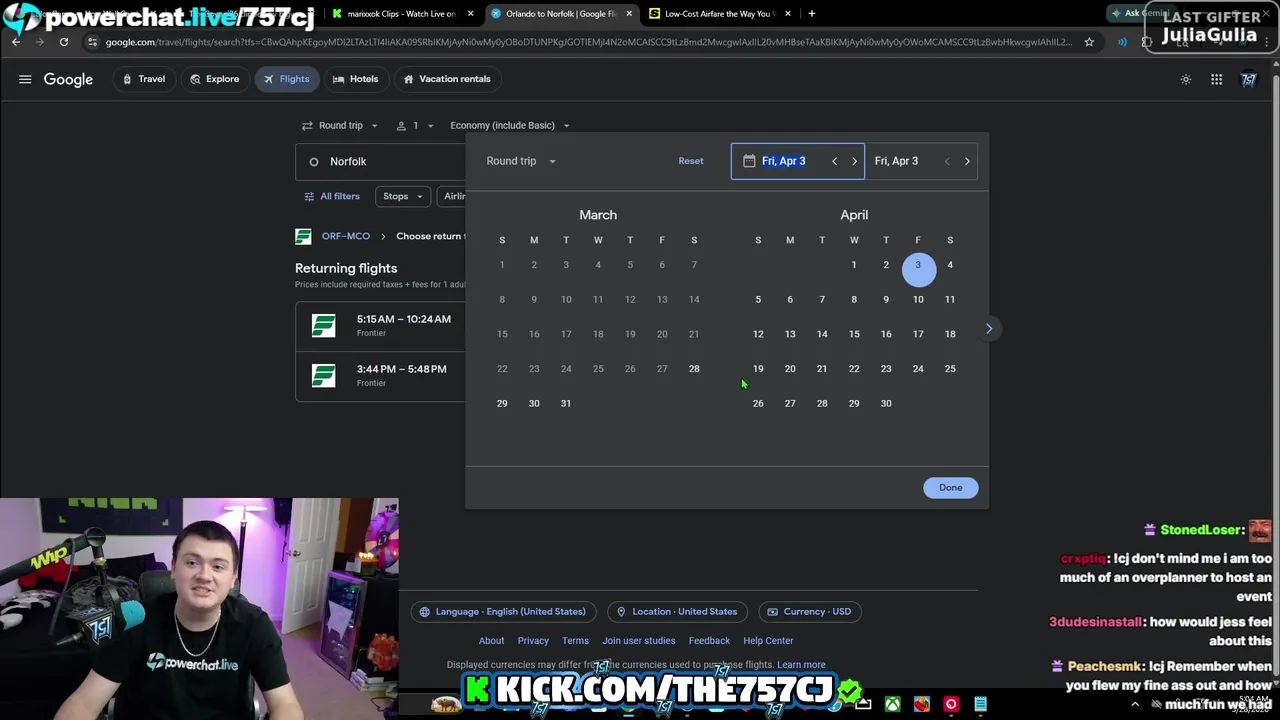The width and height of the screenshot is (1280, 720).
Task: Bookmark this page with star icon
Action: [x=1089, y=42]
